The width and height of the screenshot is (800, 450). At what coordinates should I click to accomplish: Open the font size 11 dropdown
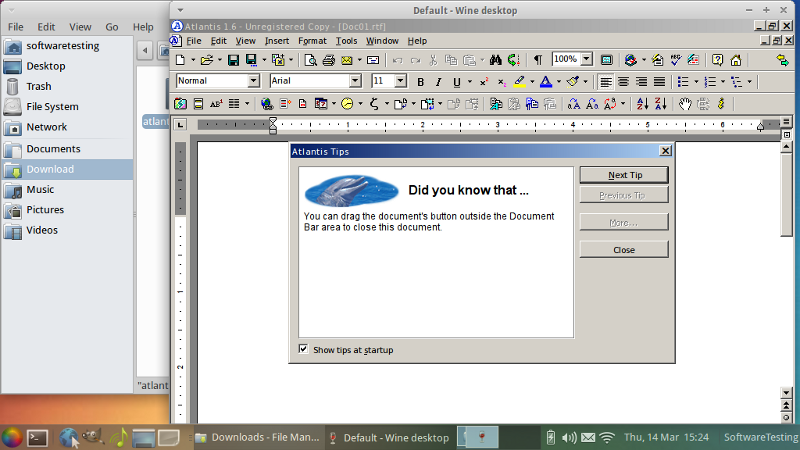click(401, 81)
